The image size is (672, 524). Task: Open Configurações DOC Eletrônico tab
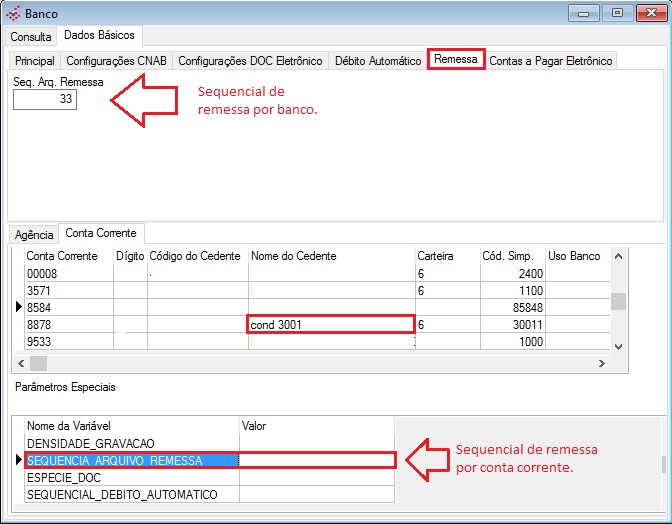tap(250, 61)
